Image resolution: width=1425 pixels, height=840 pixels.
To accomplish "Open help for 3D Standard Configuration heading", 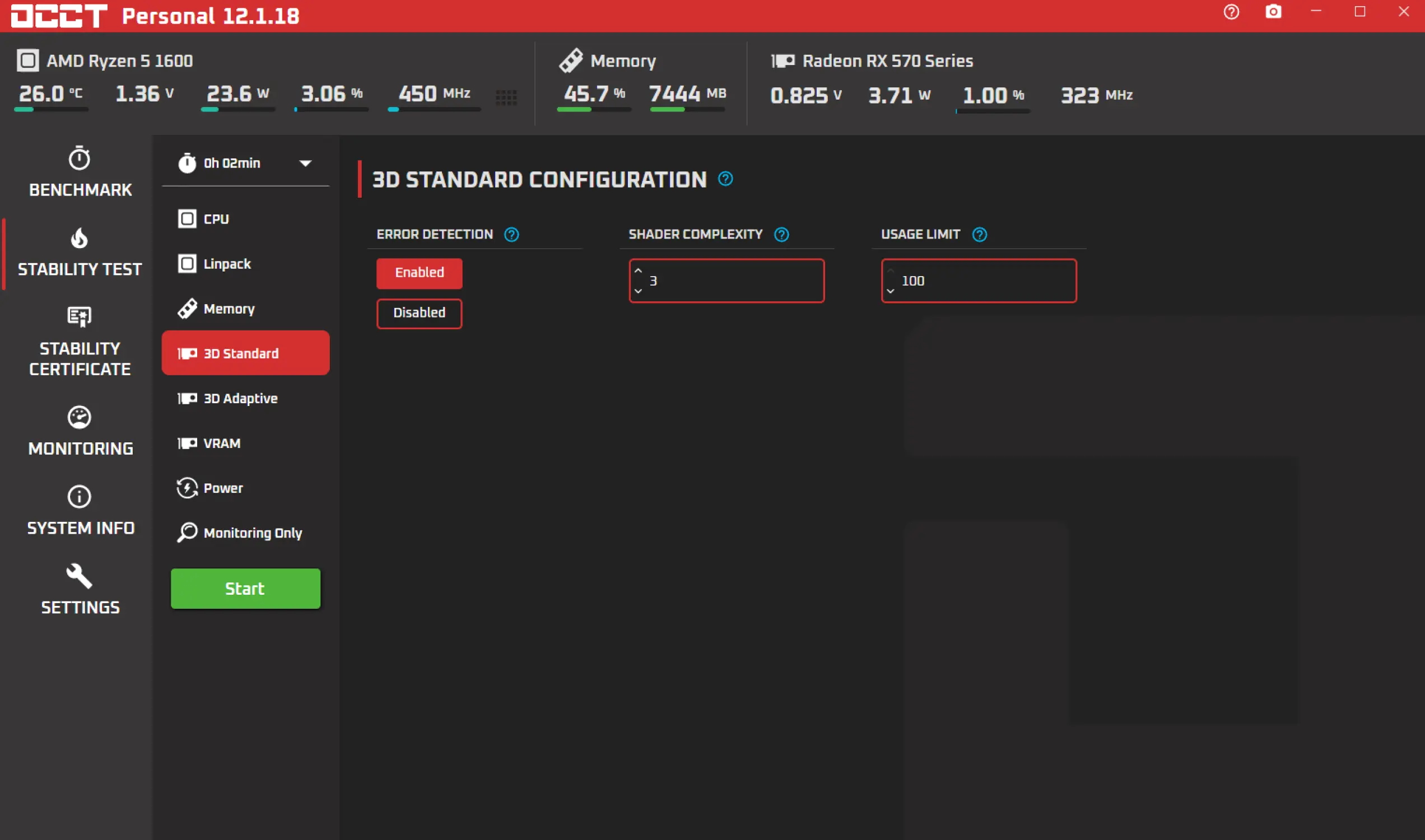I will point(725,179).
